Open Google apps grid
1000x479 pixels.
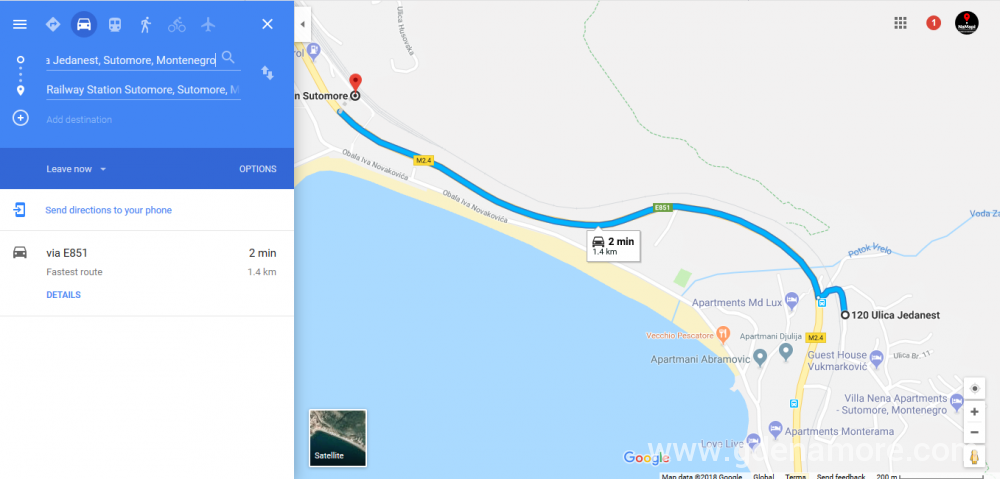click(901, 24)
